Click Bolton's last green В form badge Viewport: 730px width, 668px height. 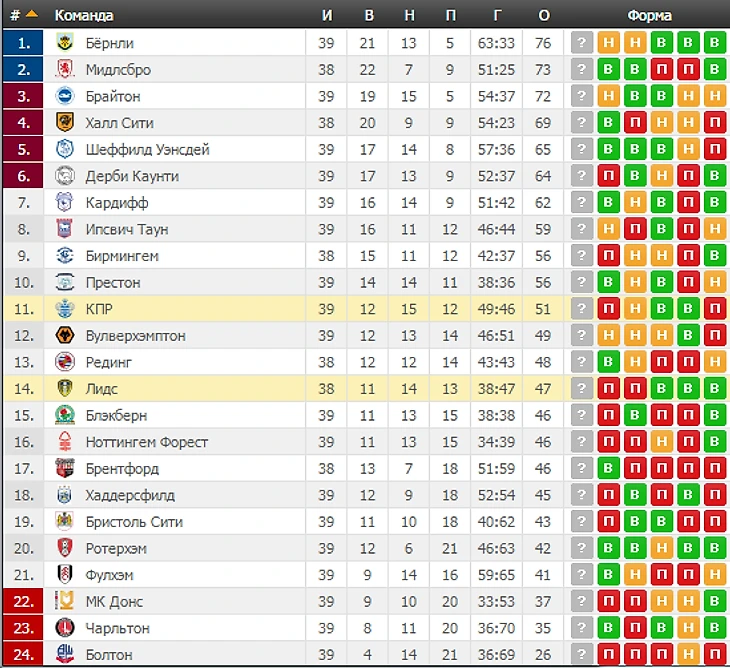point(713,655)
